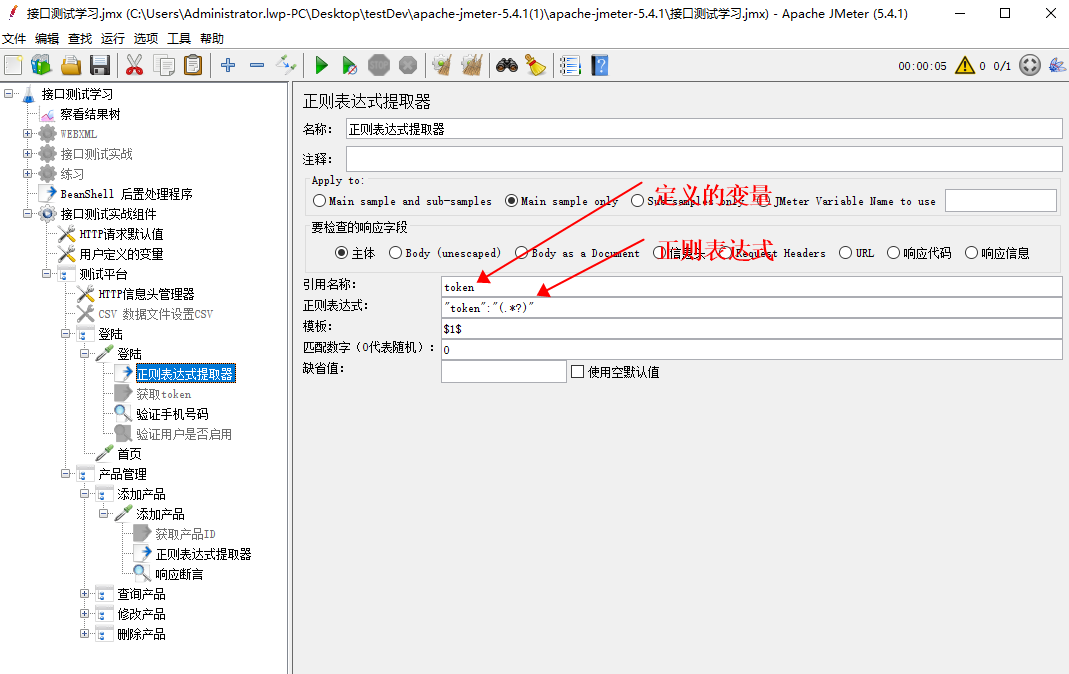Screen dimensions: 1069x674
Task: Collapse the 接口测试学习 root node
Action: 9,93
